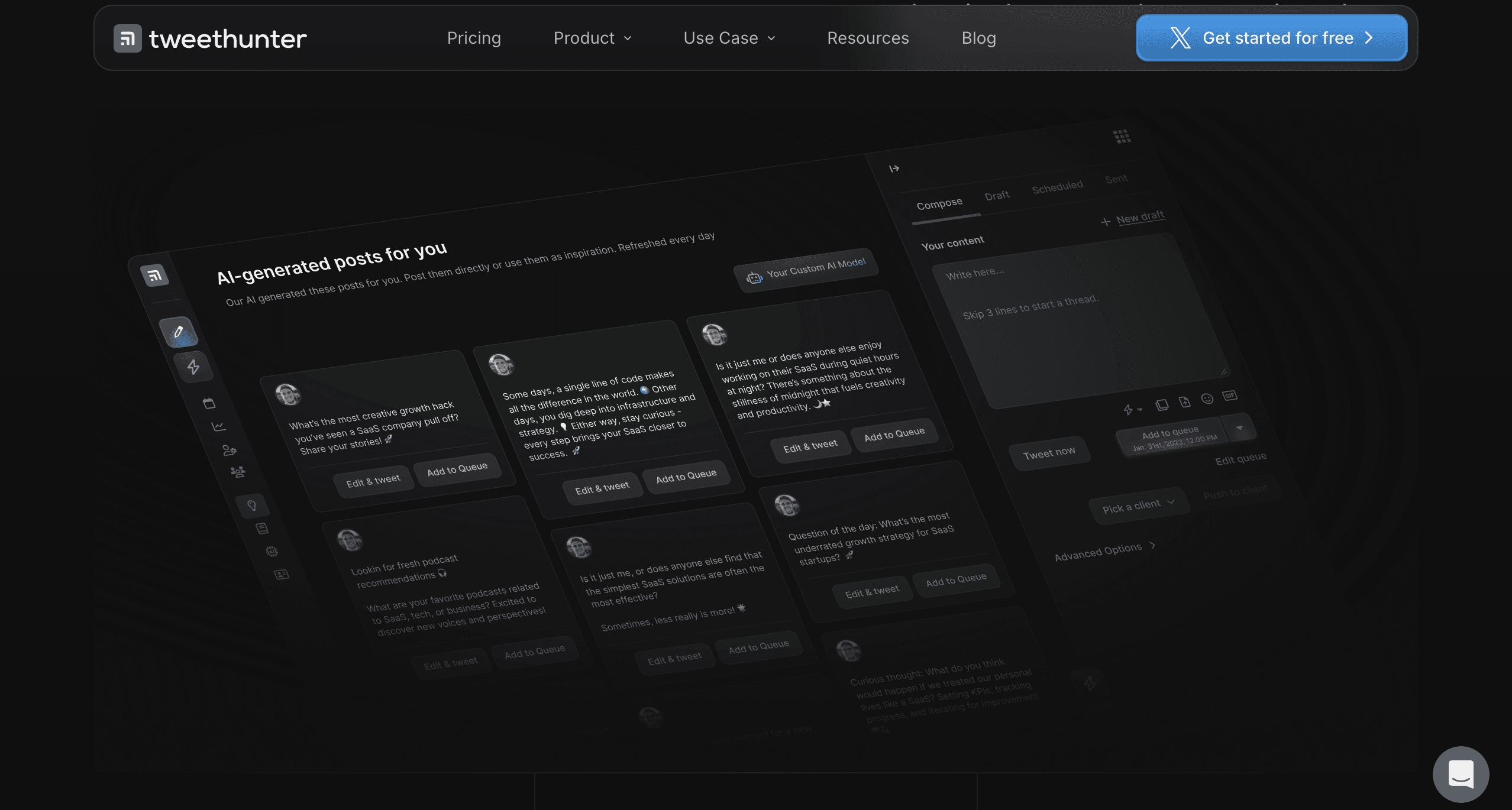Select the pen compose icon in sidebar
The image size is (1512, 810).
(178, 332)
